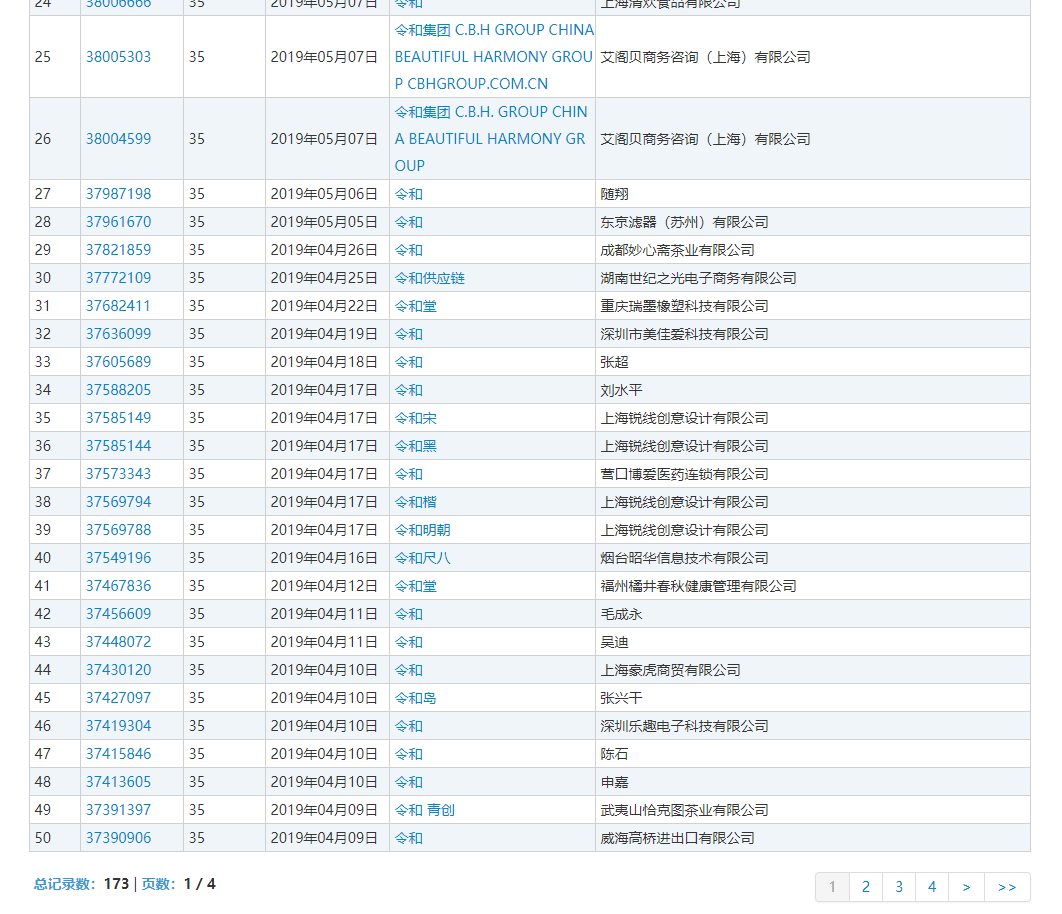View the 令和岛 trademark details
The image size is (1062, 914).
point(415,698)
